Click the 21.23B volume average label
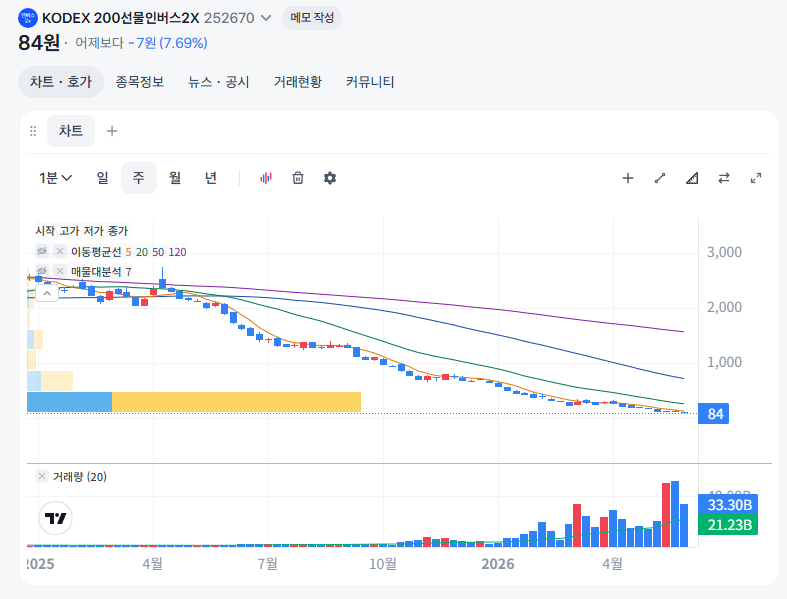The height and width of the screenshot is (599, 787). point(728,525)
